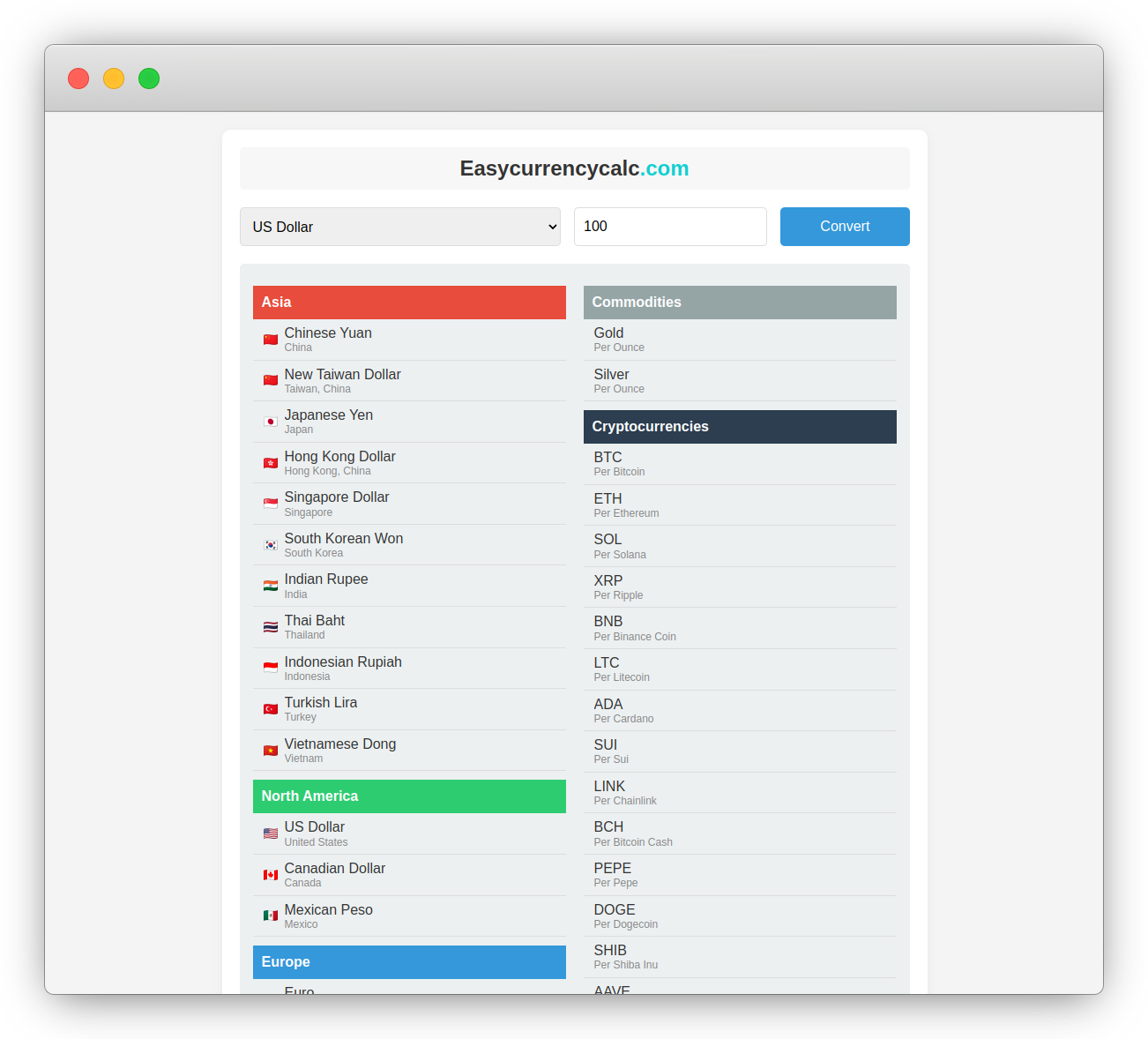Select XRP per Ripple entry
The width and height of the screenshot is (1148, 1039).
(740, 587)
